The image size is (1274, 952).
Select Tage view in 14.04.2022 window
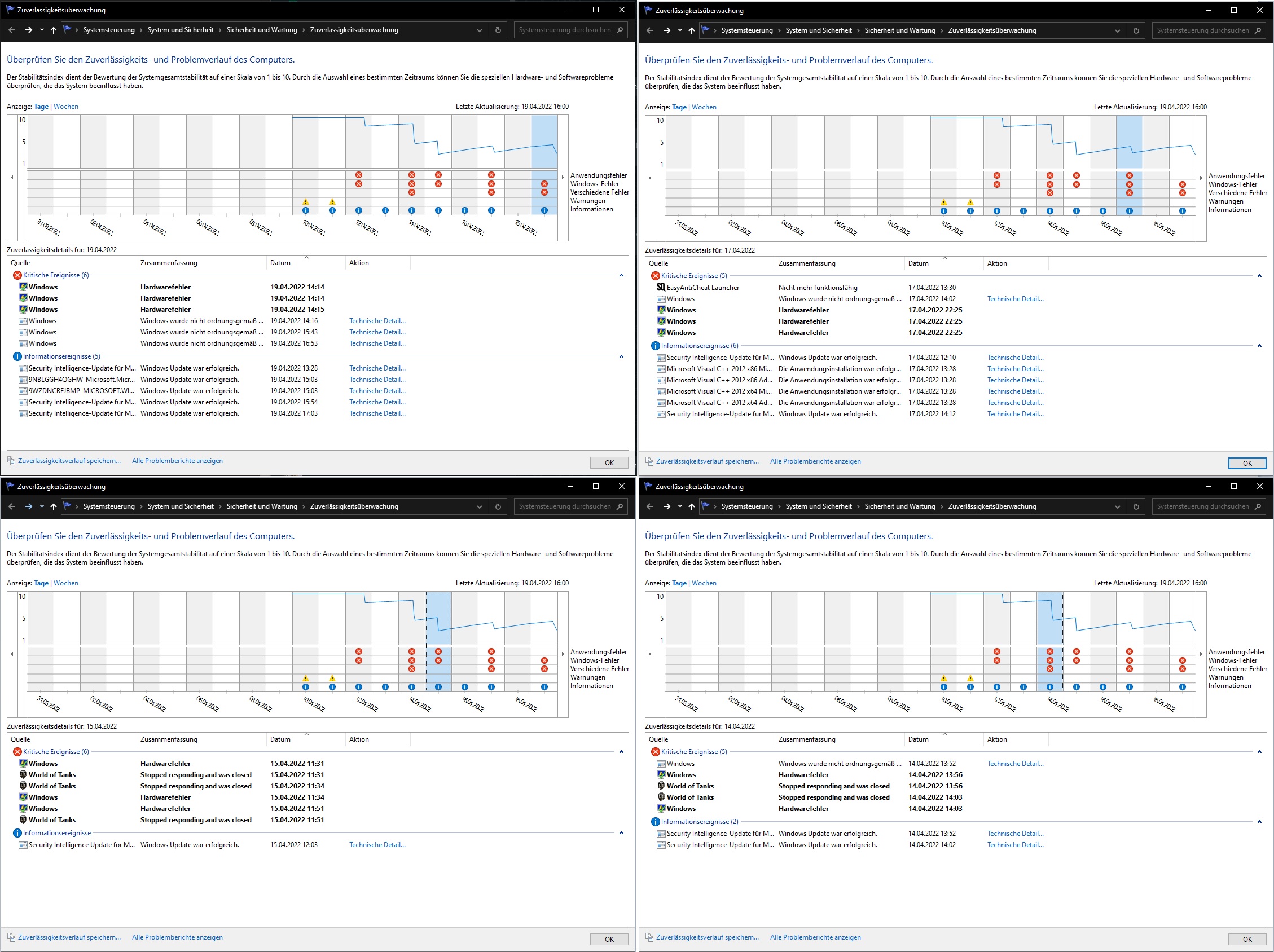679,583
